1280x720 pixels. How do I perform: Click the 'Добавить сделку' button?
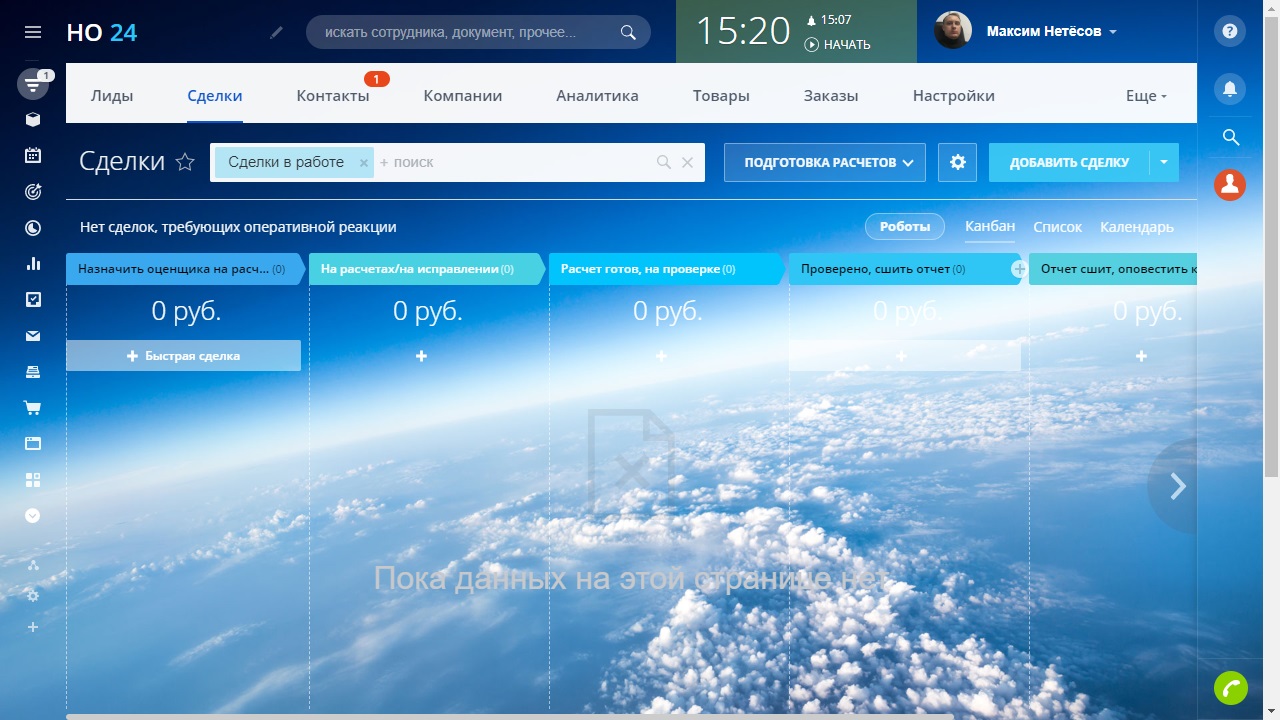[1069, 162]
